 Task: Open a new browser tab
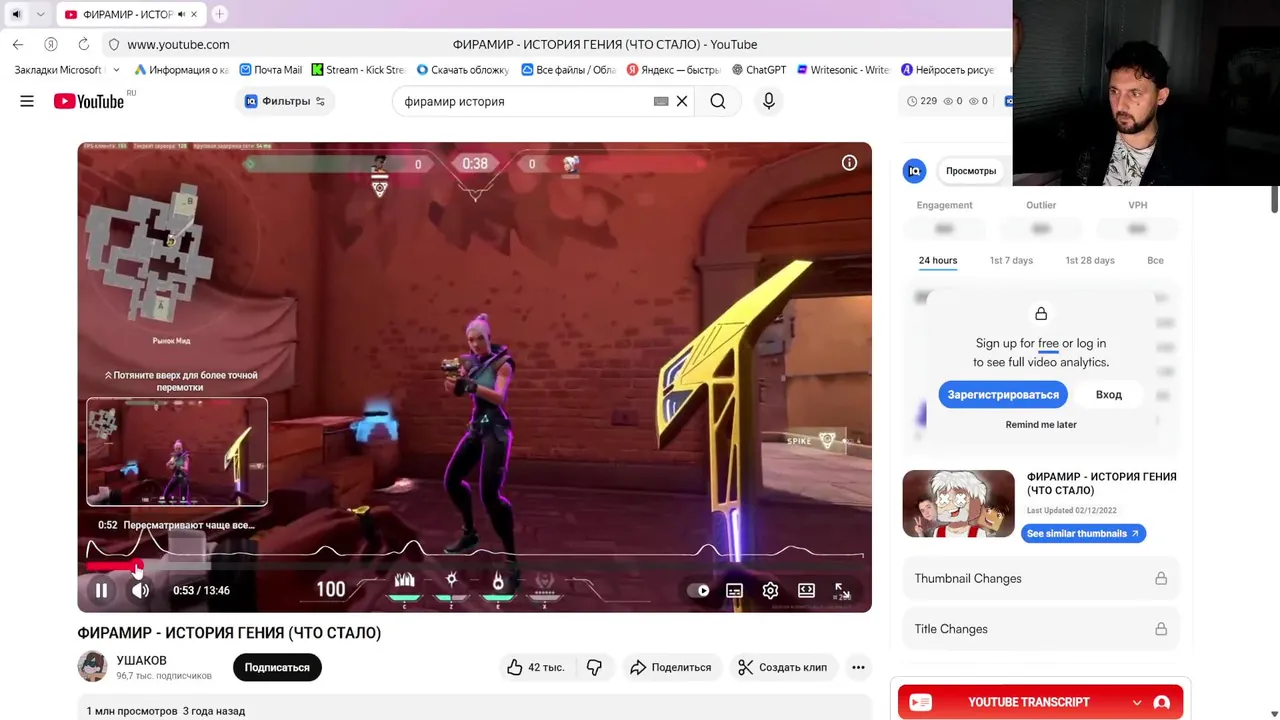coord(219,14)
